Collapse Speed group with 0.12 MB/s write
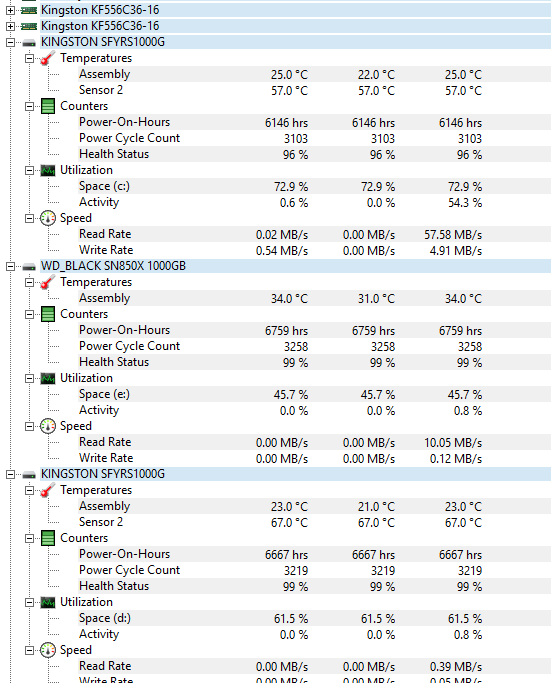 pyautogui.click(x=29, y=426)
